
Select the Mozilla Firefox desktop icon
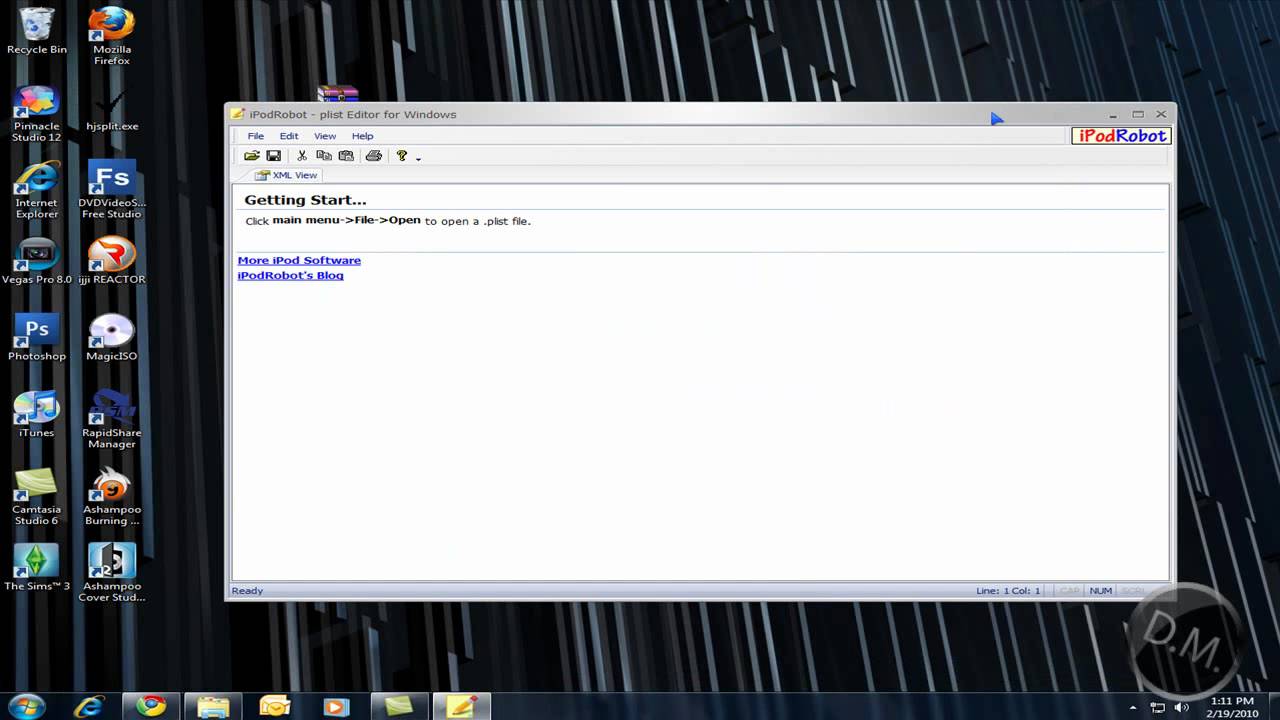112,36
